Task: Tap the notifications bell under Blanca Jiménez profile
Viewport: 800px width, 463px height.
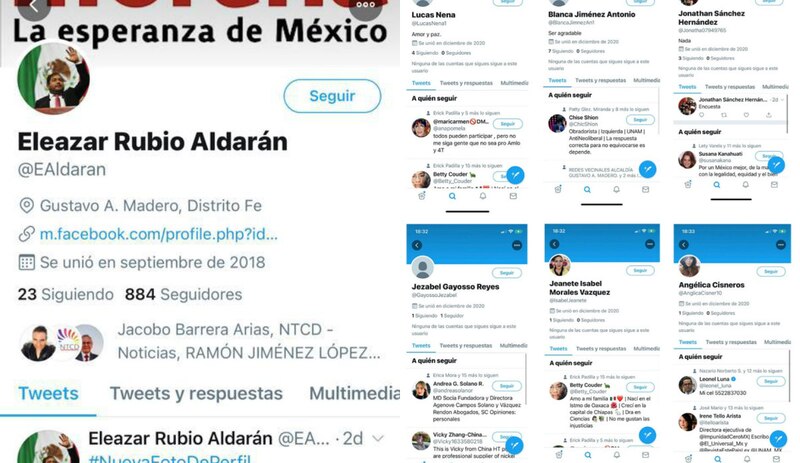Action: (x=616, y=189)
